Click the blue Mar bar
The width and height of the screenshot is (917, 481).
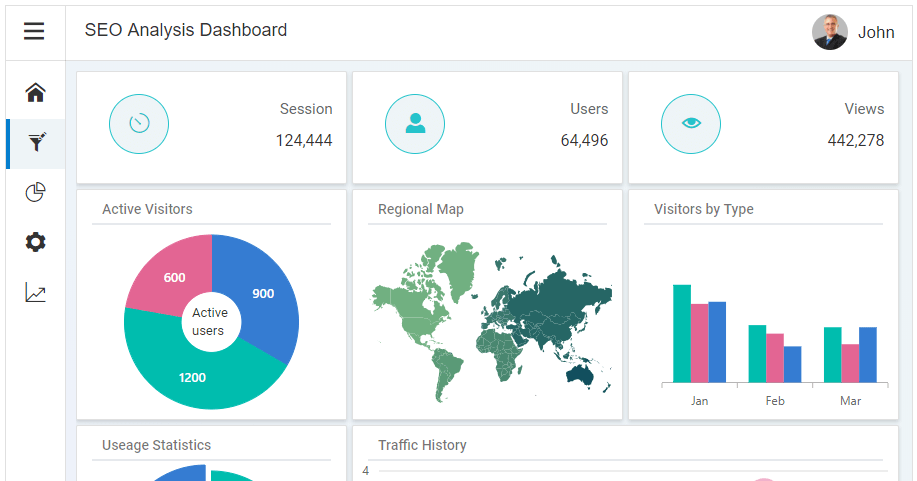(x=868, y=355)
